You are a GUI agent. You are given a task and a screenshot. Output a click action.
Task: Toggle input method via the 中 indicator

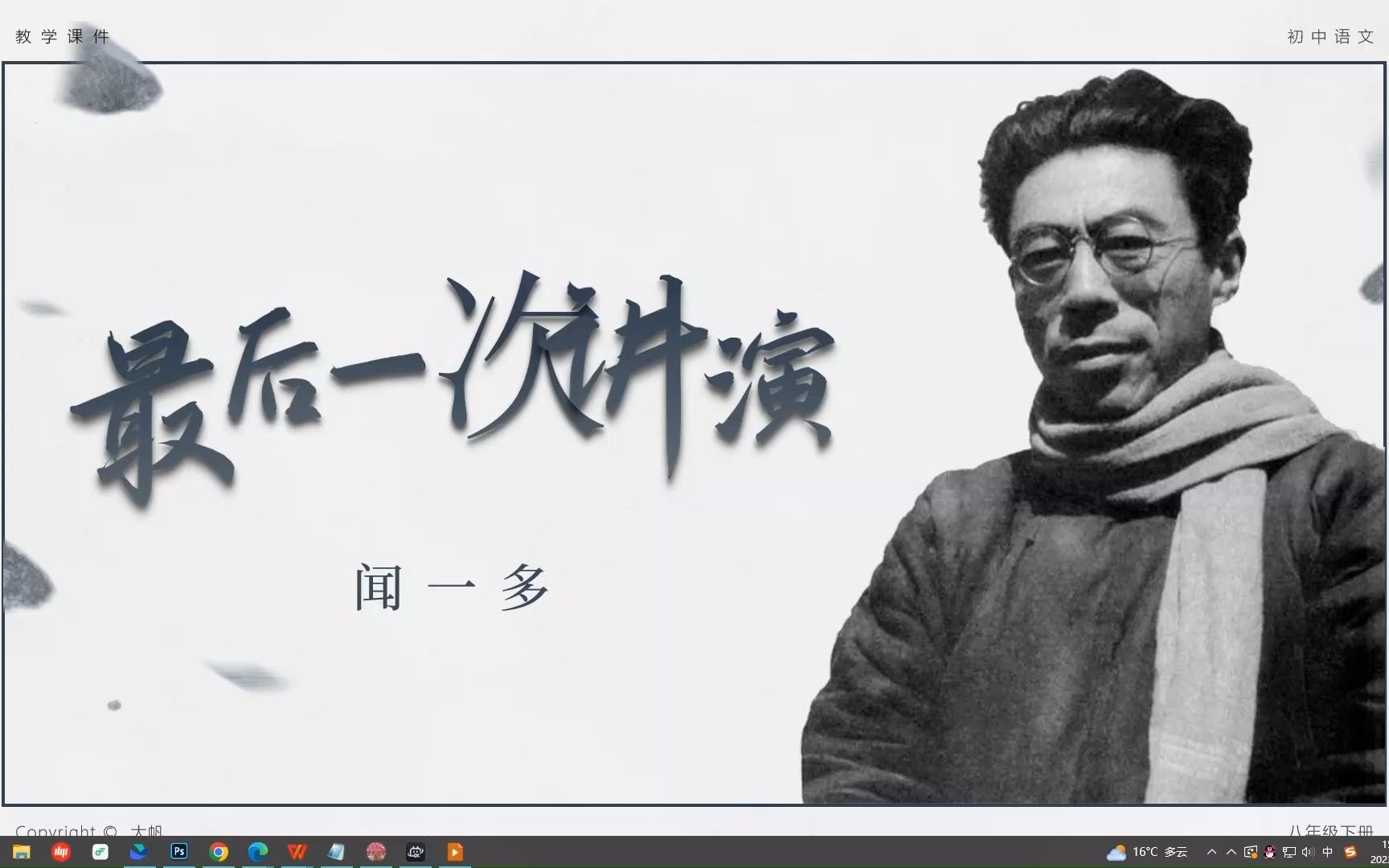[x=1328, y=852]
